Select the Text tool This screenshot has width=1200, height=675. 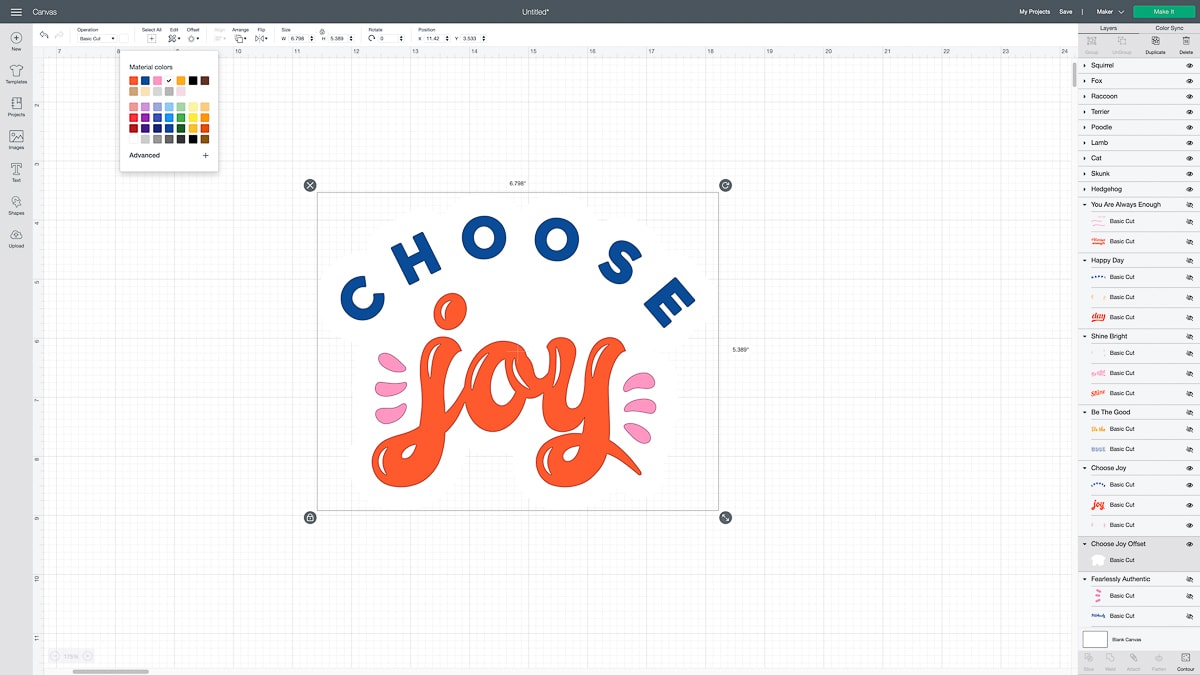16,172
